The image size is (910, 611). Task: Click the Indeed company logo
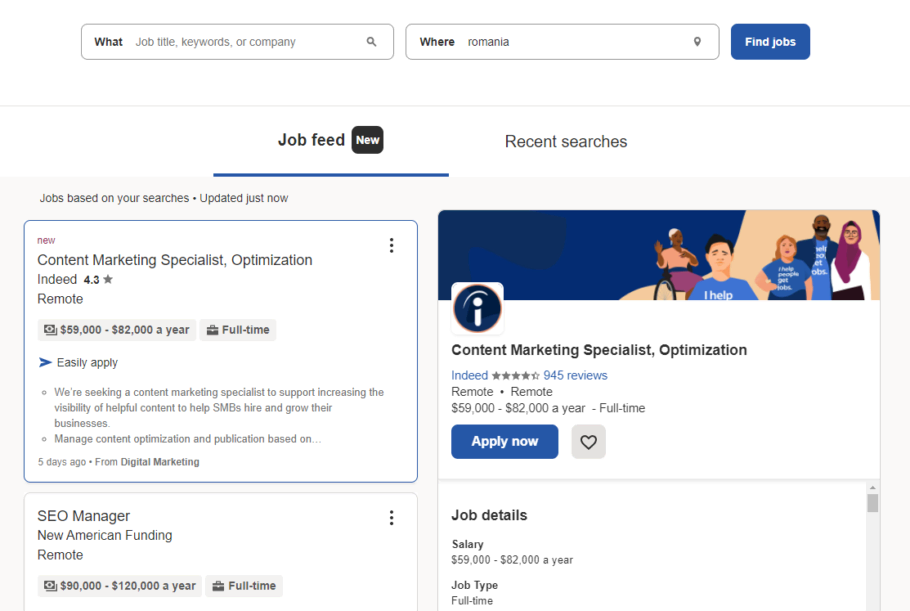pyautogui.click(x=478, y=308)
